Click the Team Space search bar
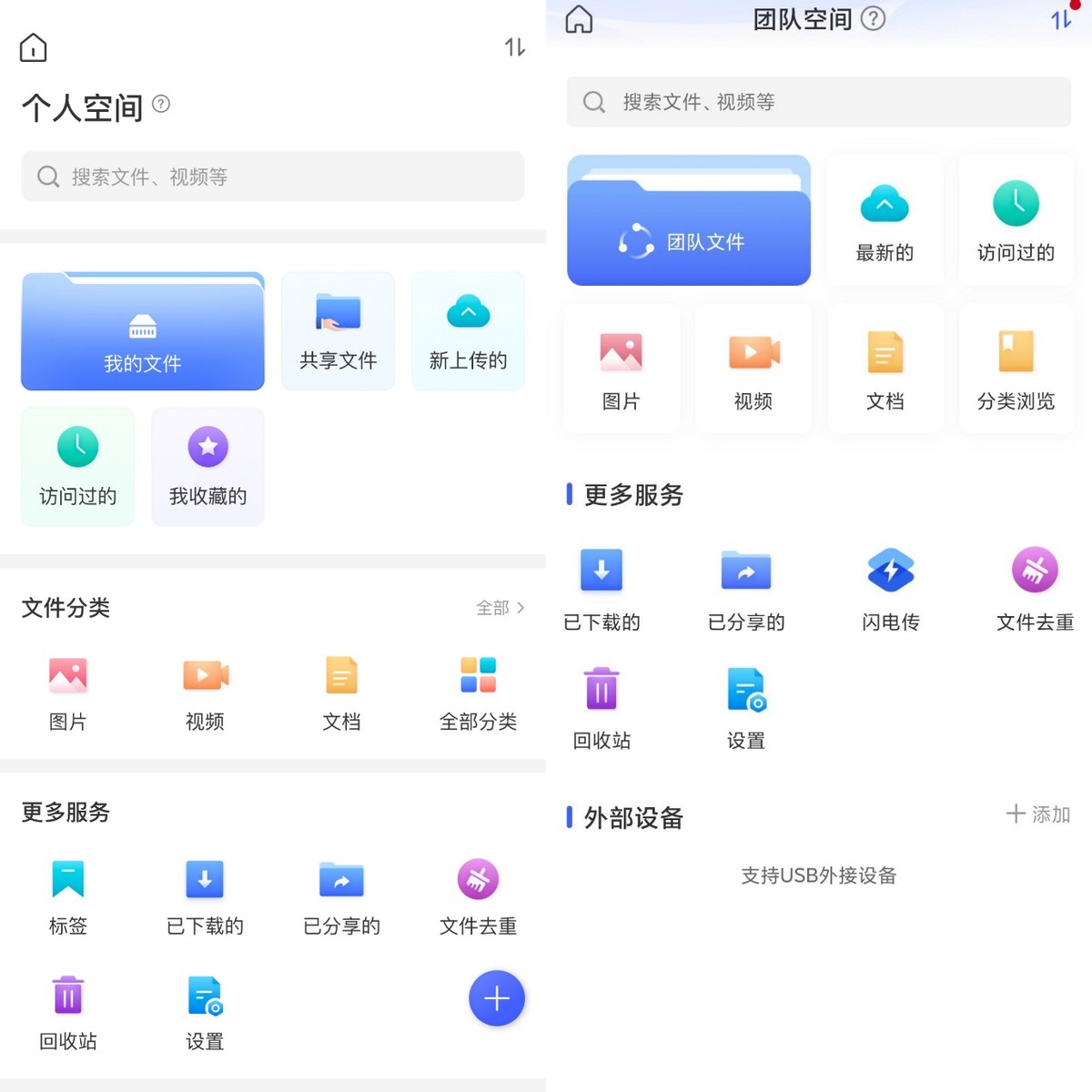Image resolution: width=1092 pixels, height=1092 pixels. (817, 102)
